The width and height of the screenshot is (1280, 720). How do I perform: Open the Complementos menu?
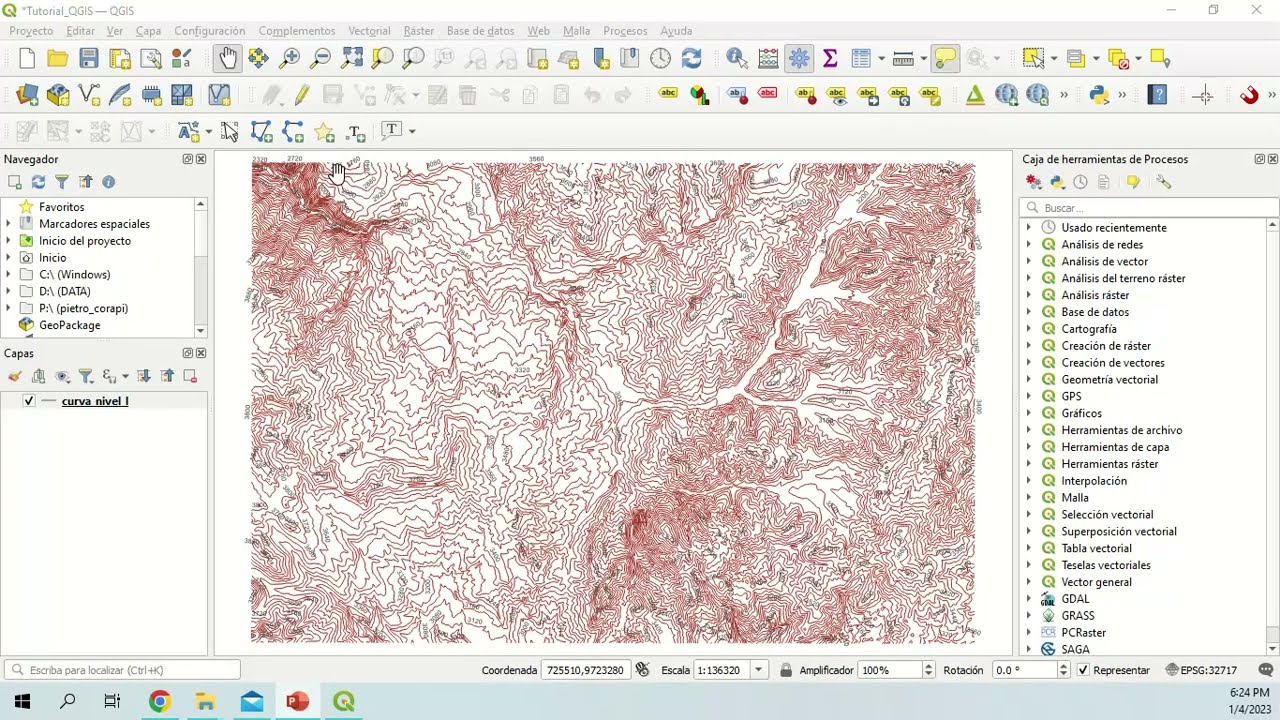click(297, 31)
